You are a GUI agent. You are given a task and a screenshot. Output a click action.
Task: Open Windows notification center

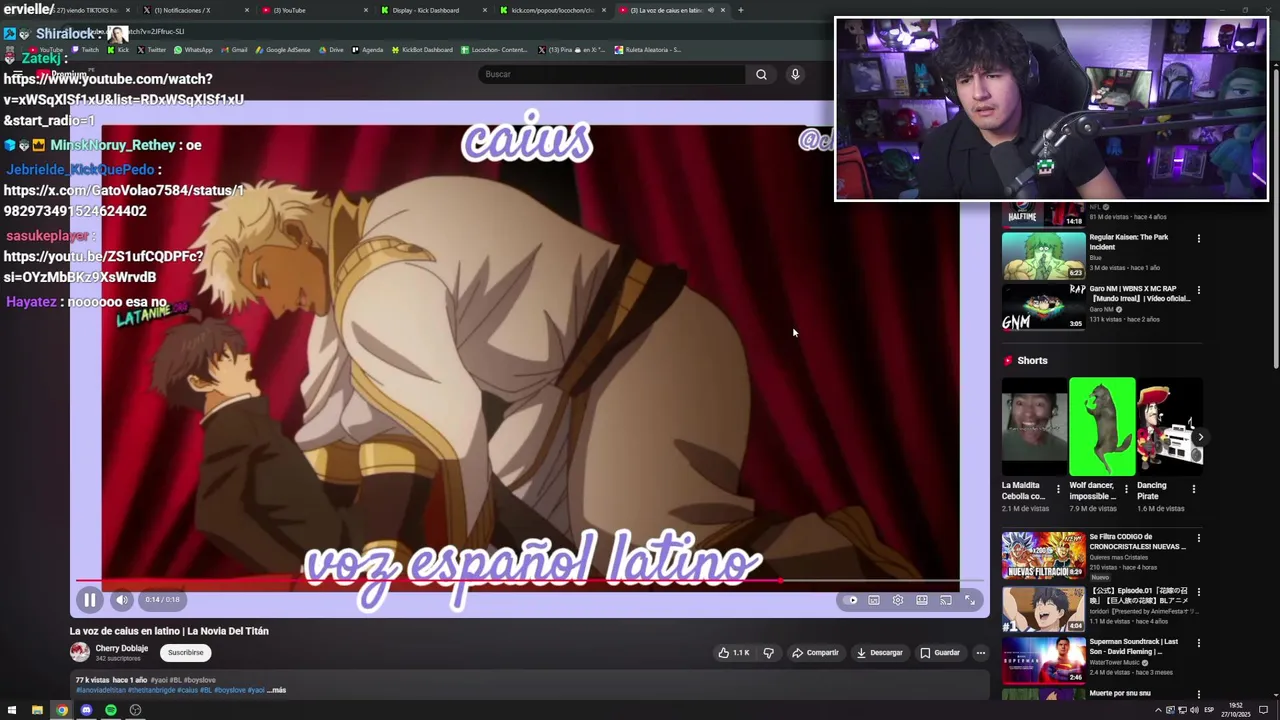click(1265, 710)
